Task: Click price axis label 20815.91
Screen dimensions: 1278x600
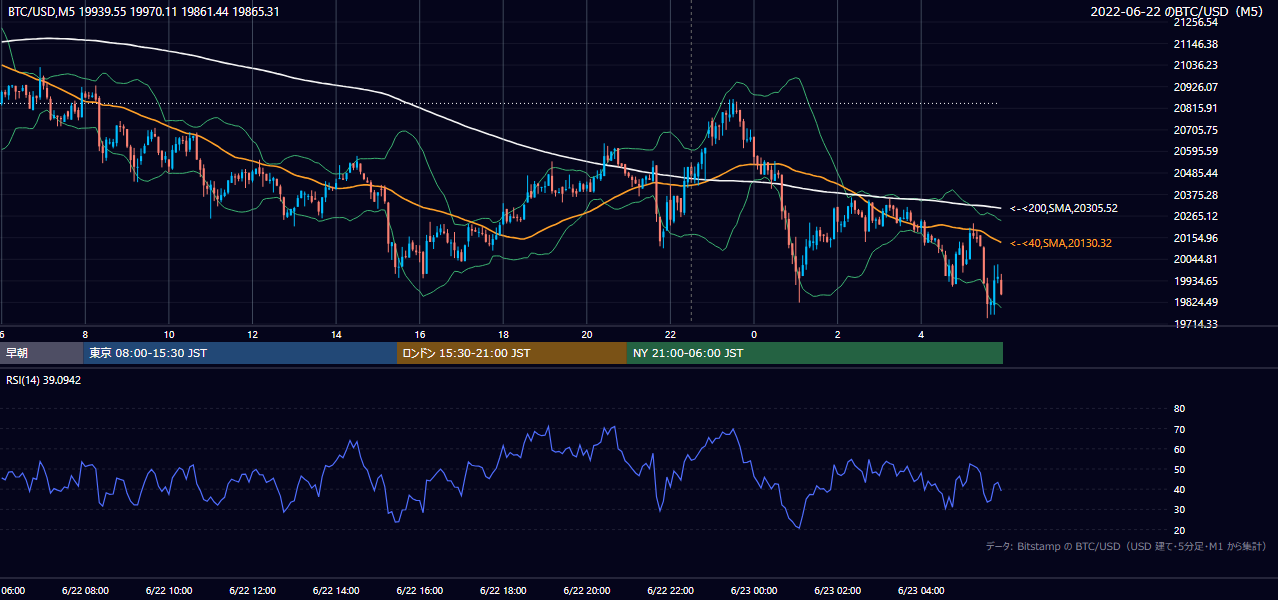Action: point(1196,108)
